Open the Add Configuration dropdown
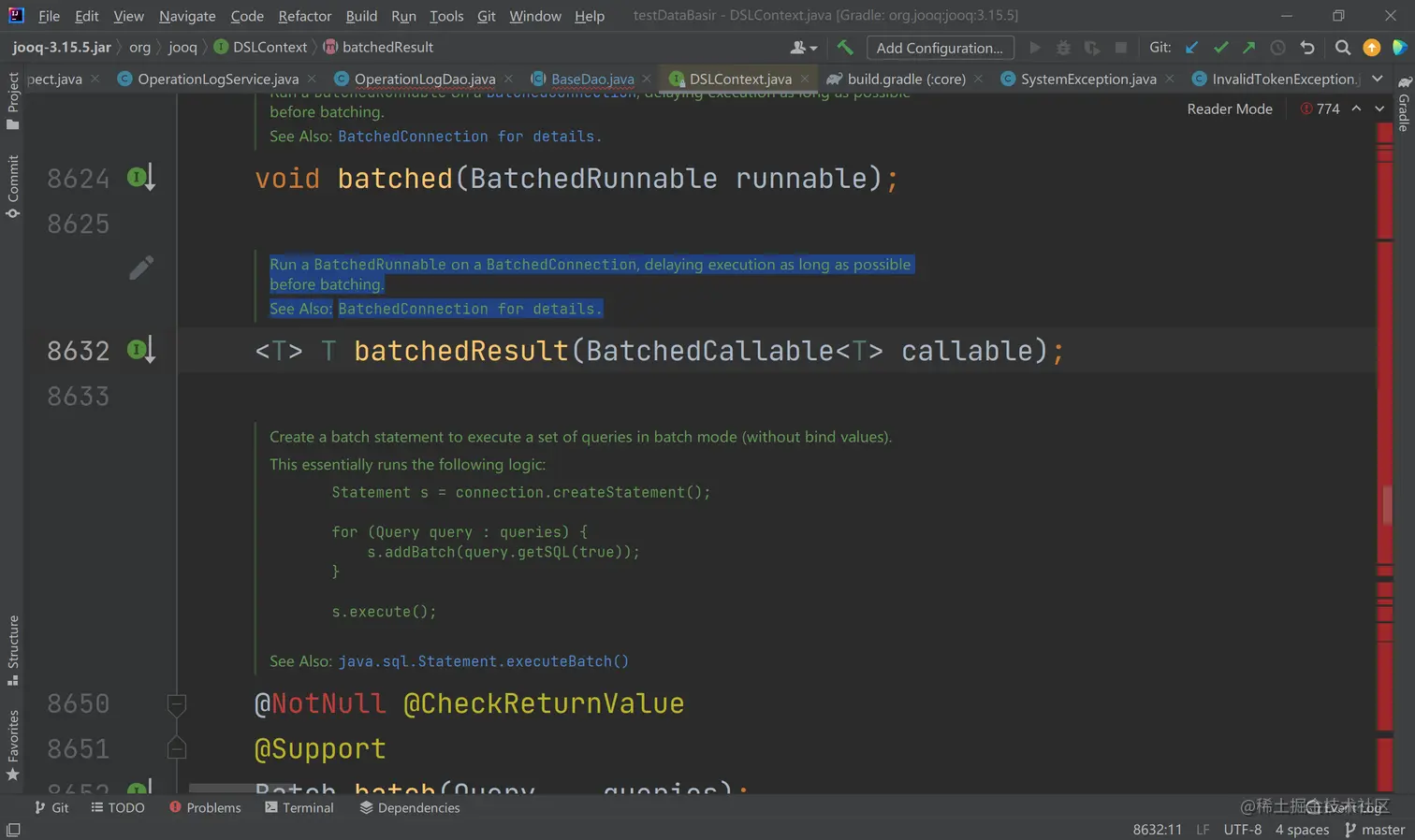The height and width of the screenshot is (840, 1415). point(940,48)
